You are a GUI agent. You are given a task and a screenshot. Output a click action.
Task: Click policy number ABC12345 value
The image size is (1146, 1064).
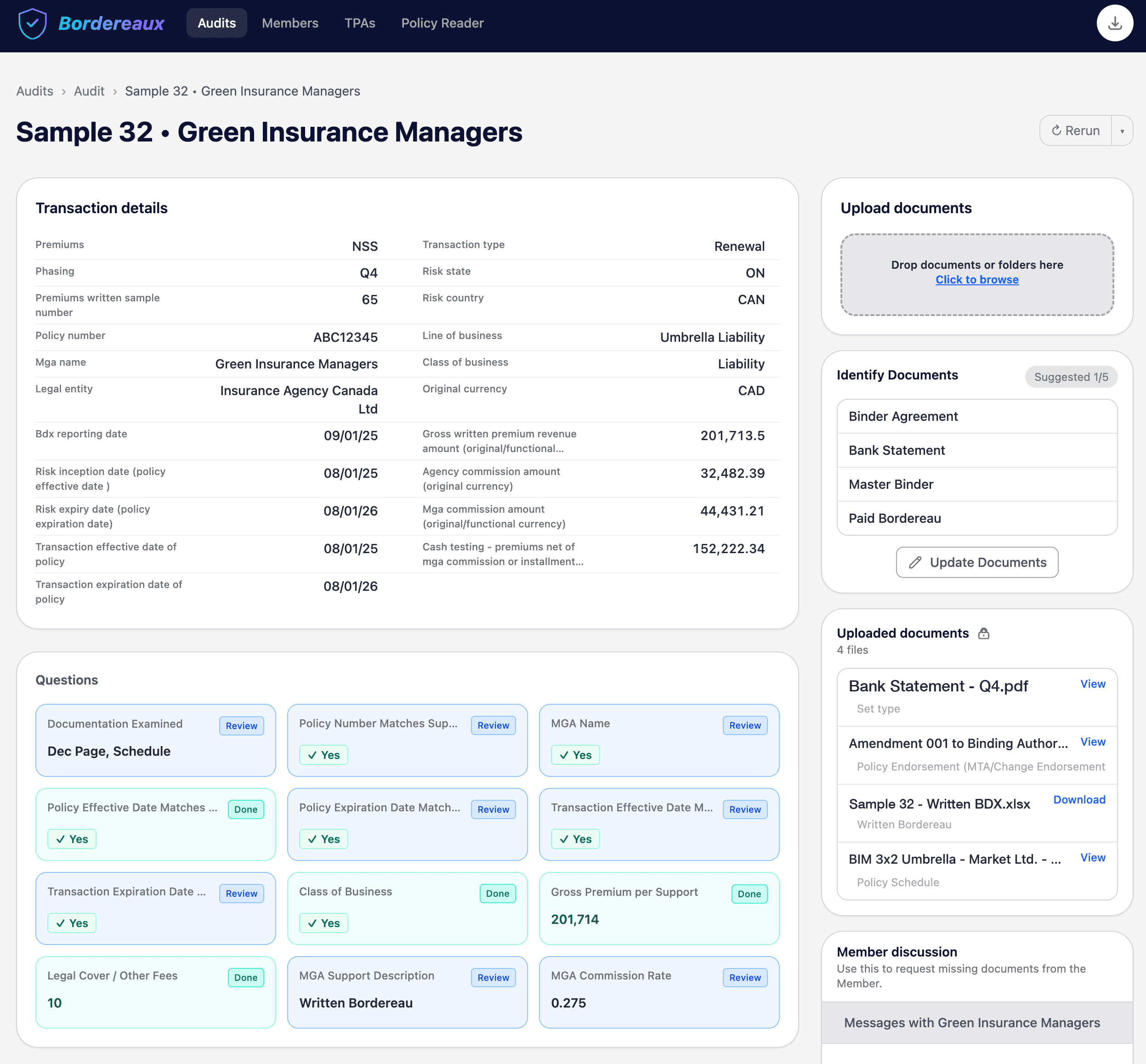click(346, 337)
